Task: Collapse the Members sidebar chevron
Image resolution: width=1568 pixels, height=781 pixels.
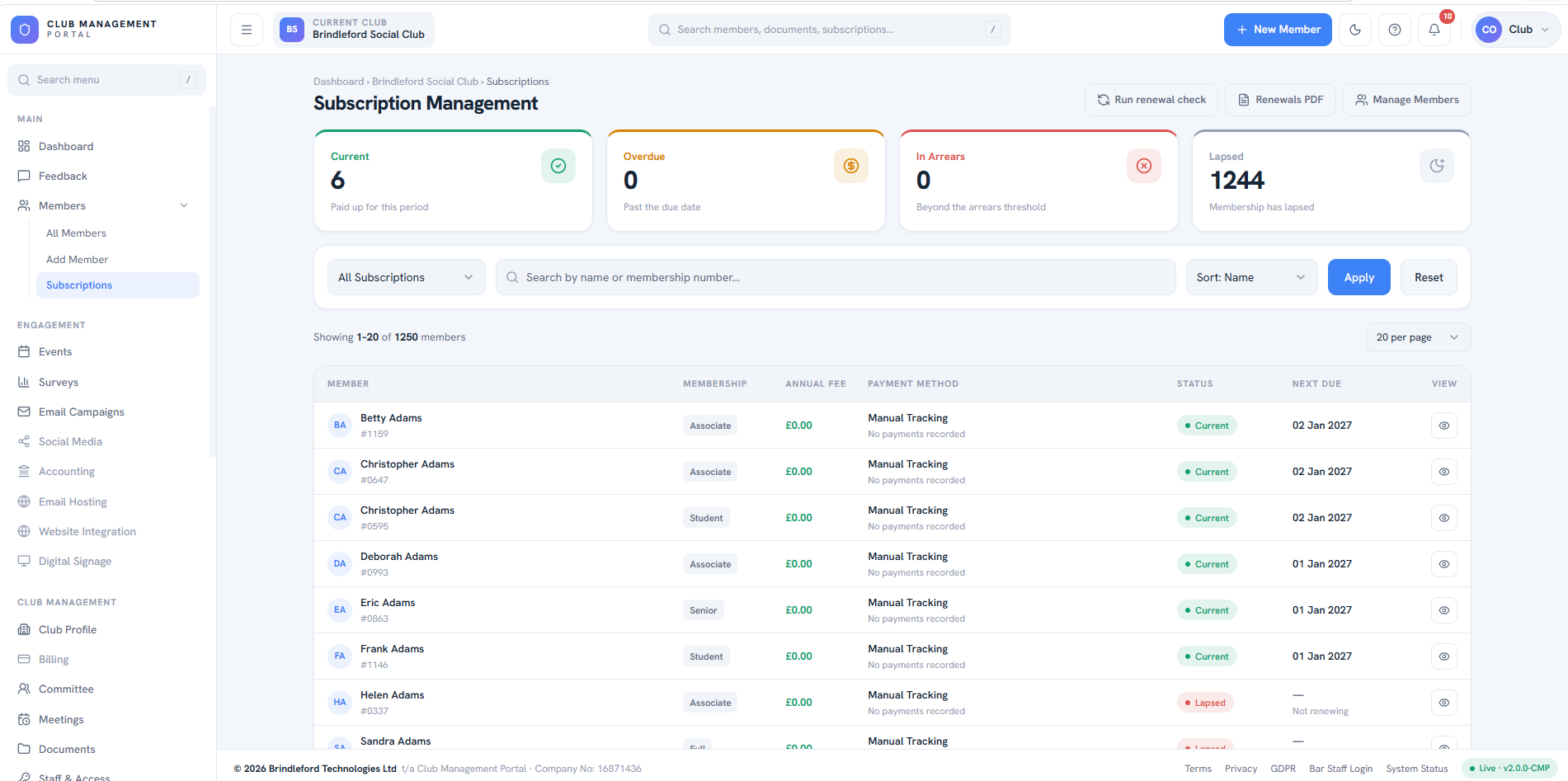Action: [x=184, y=205]
